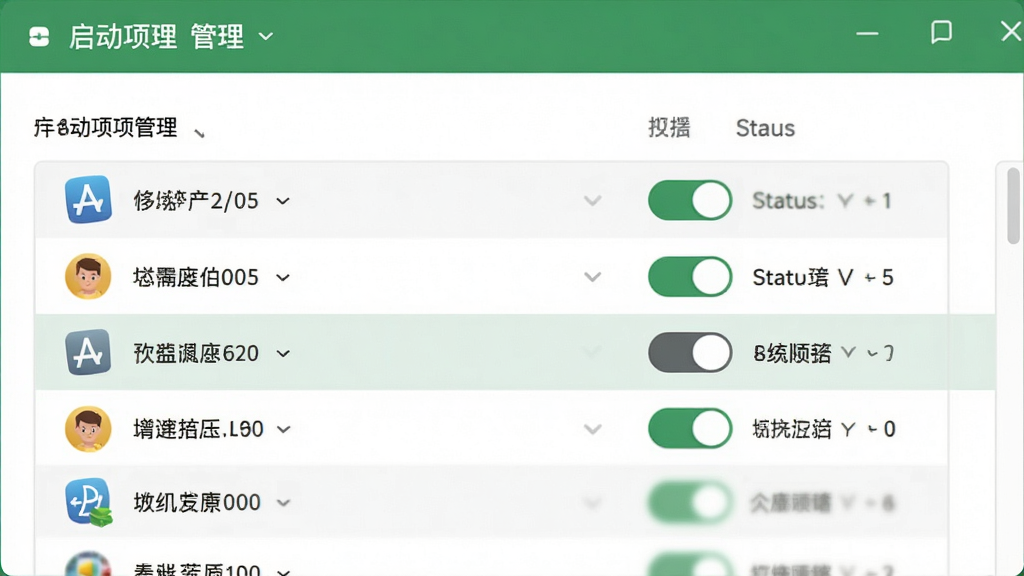Screen dimensions: 1024x576
Task: Open status dropdown in the 005 row
Action: coord(845,278)
